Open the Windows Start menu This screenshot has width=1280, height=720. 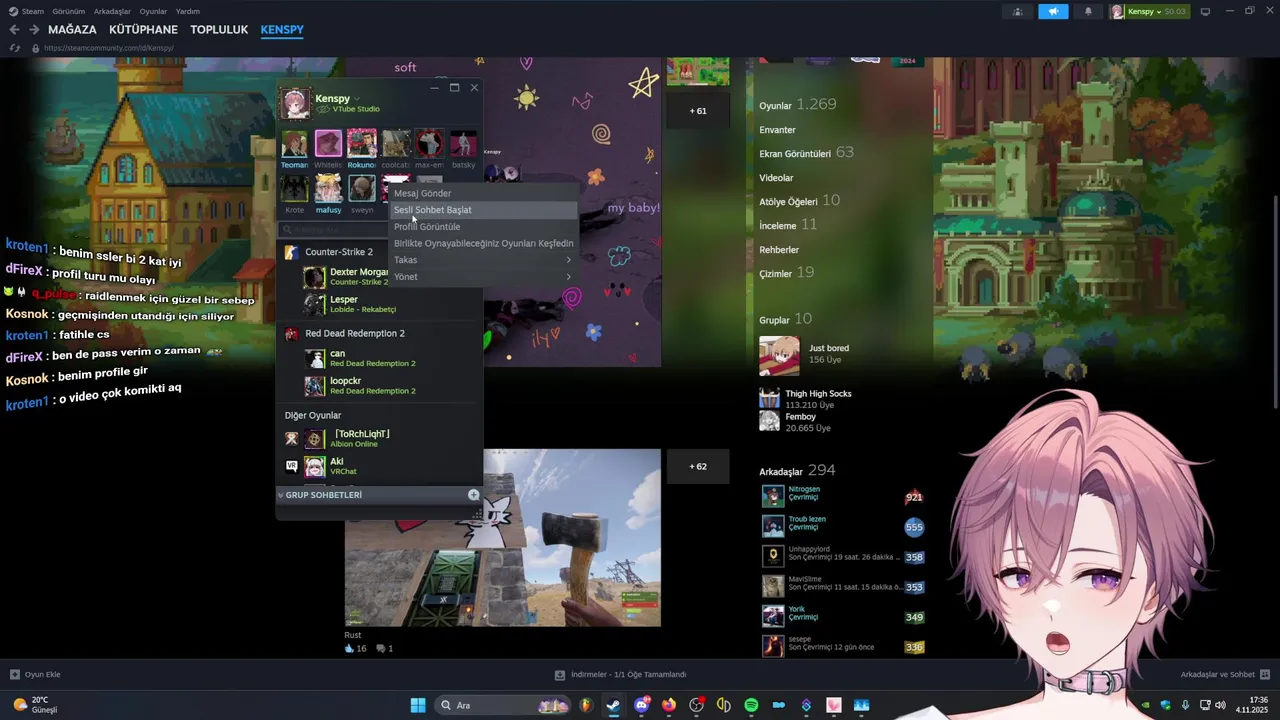point(418,705)
